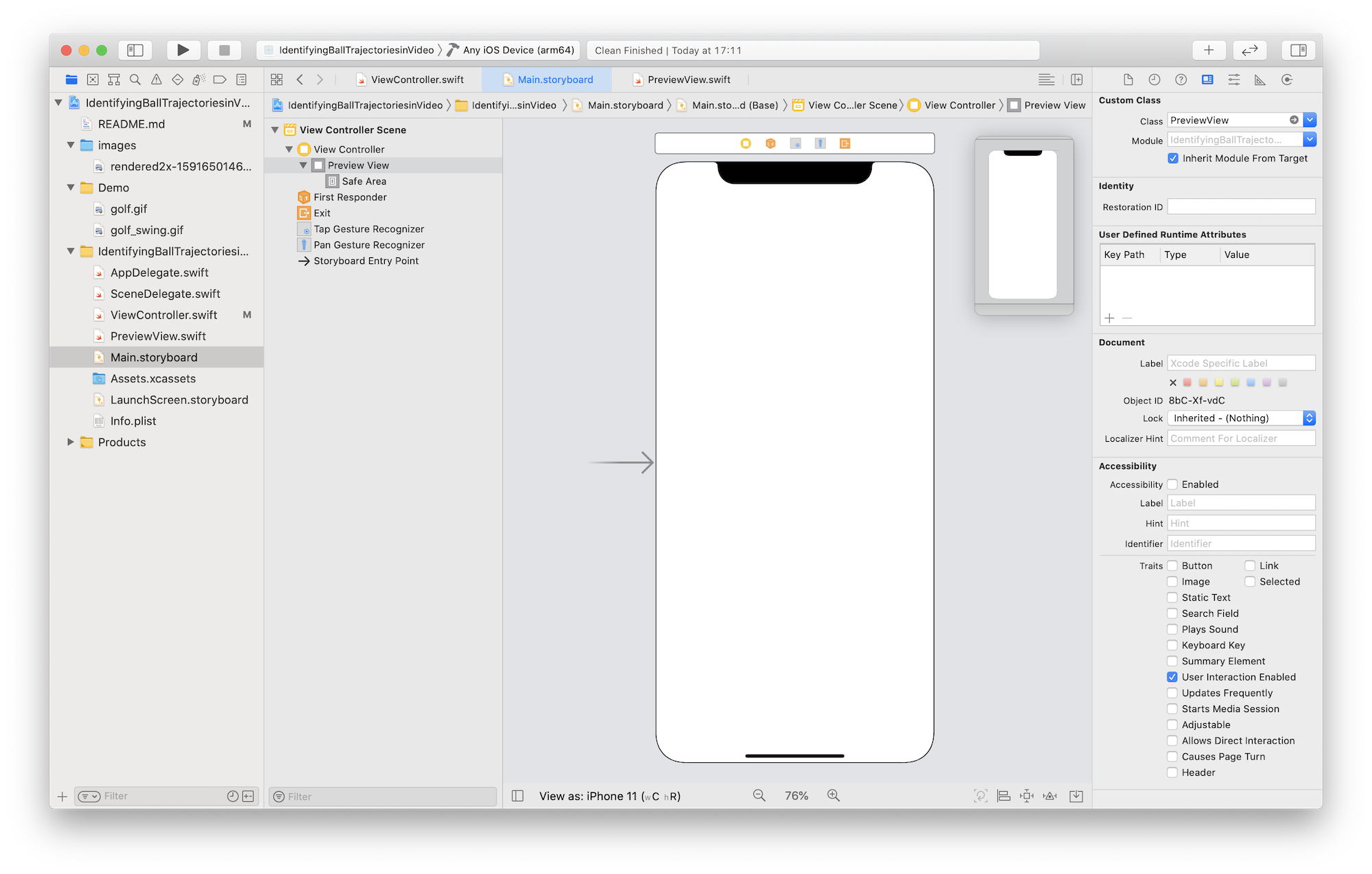Screen dimensions: 1372x874
Task: Open the Attributes inspector icon
Action: coord(1233,80)
